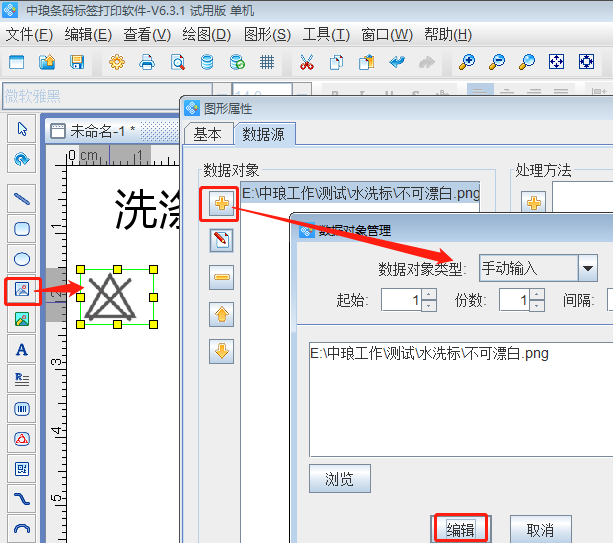Choose the barcode tool in left sidebar

tap(21, 408)
